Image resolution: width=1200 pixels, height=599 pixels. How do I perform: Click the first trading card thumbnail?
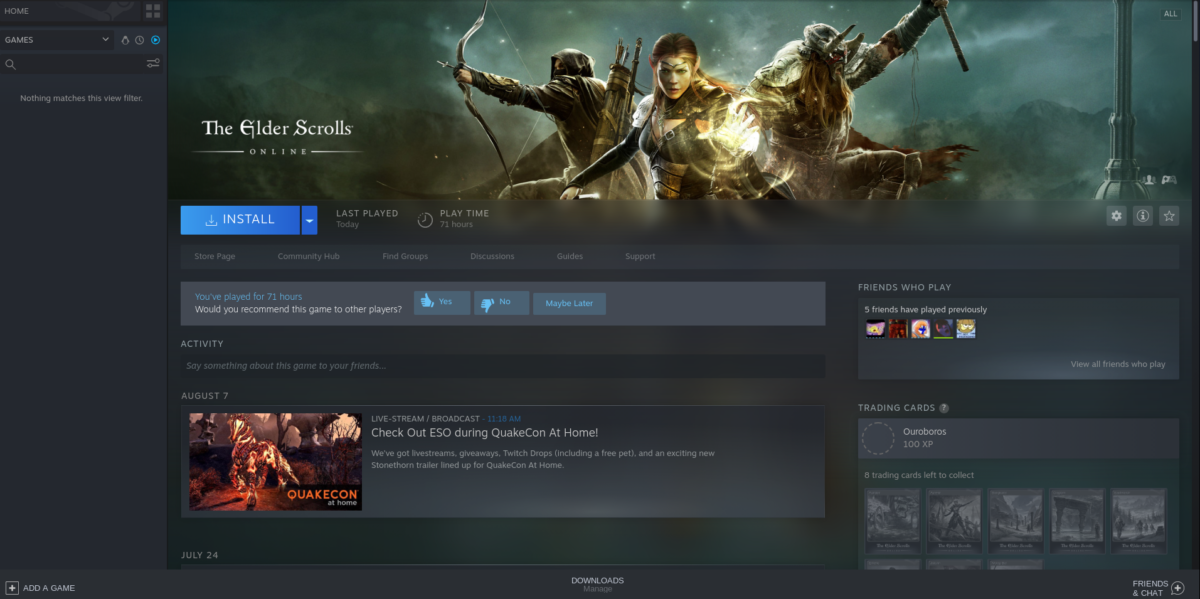click(893, 520)
